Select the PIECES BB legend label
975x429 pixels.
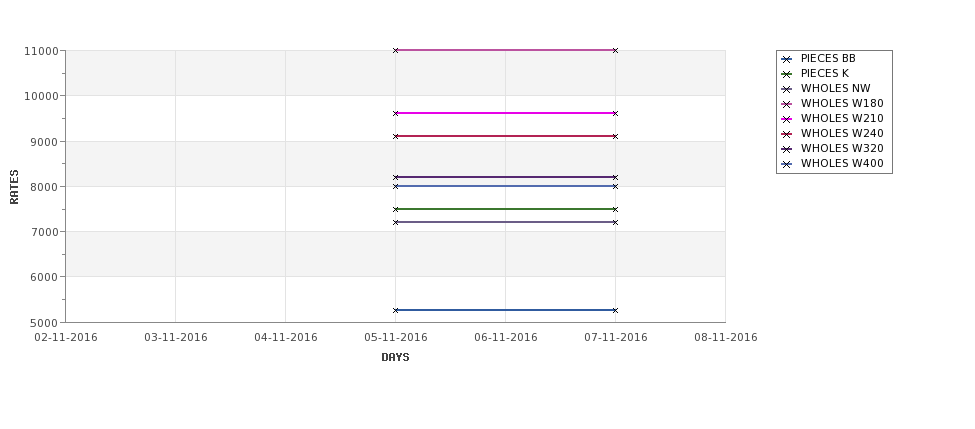pyautogui.click(x=828, y=58)
